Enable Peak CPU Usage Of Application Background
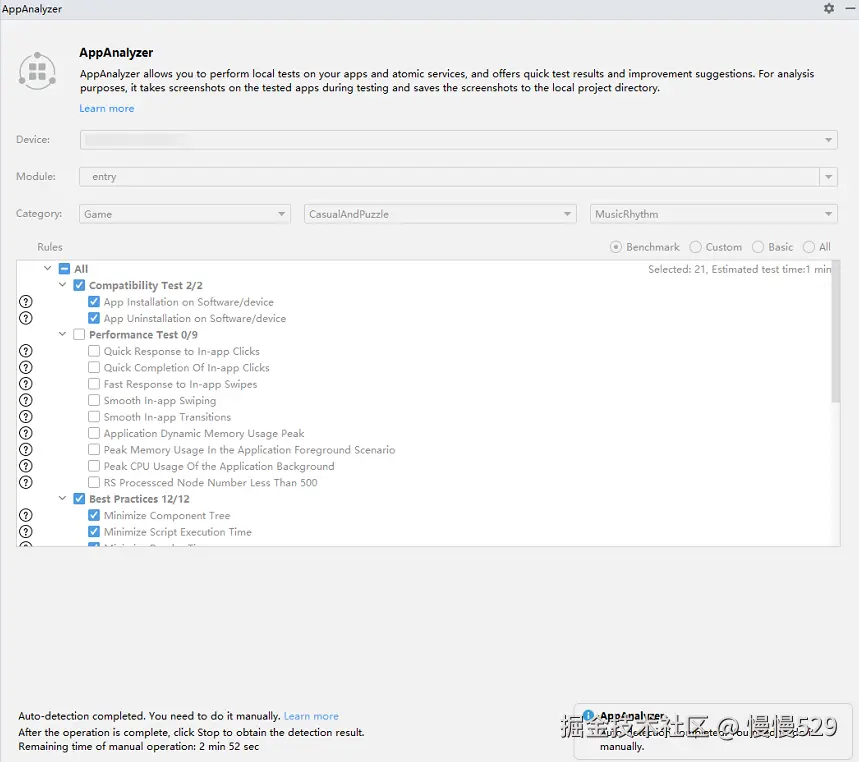 [x=94, y=466]
